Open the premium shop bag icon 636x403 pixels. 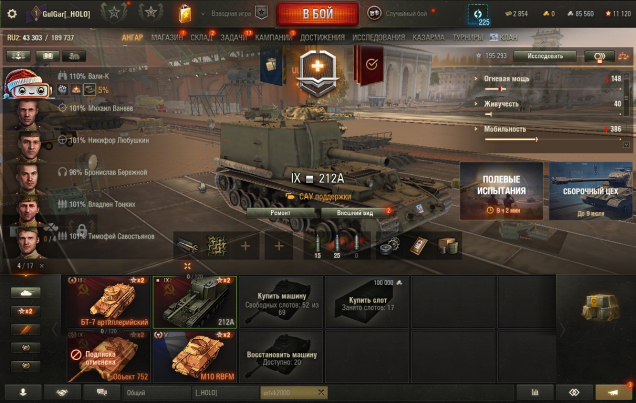(x=185, y=13)
